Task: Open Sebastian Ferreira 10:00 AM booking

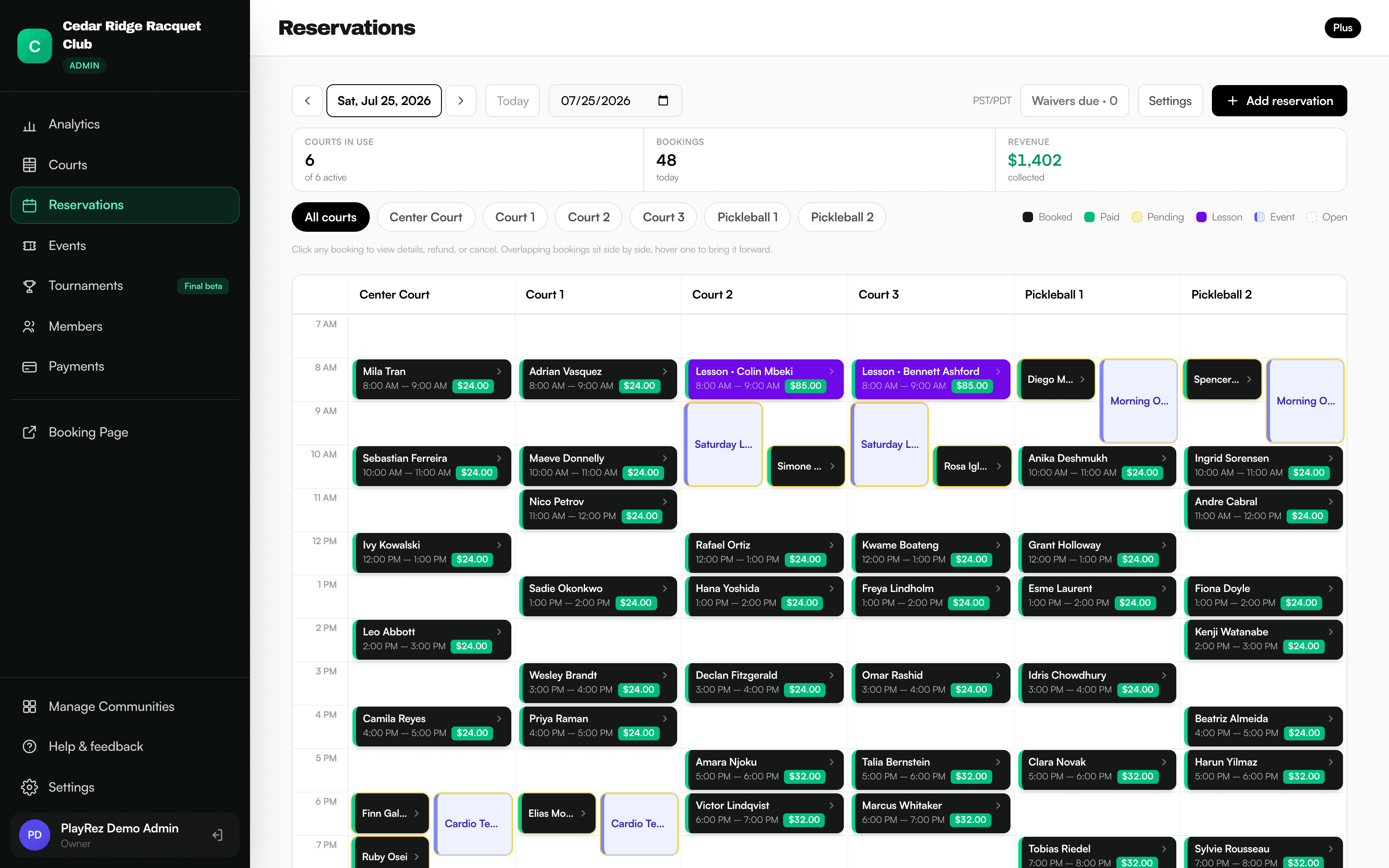Action: click(x=431, y=466)
